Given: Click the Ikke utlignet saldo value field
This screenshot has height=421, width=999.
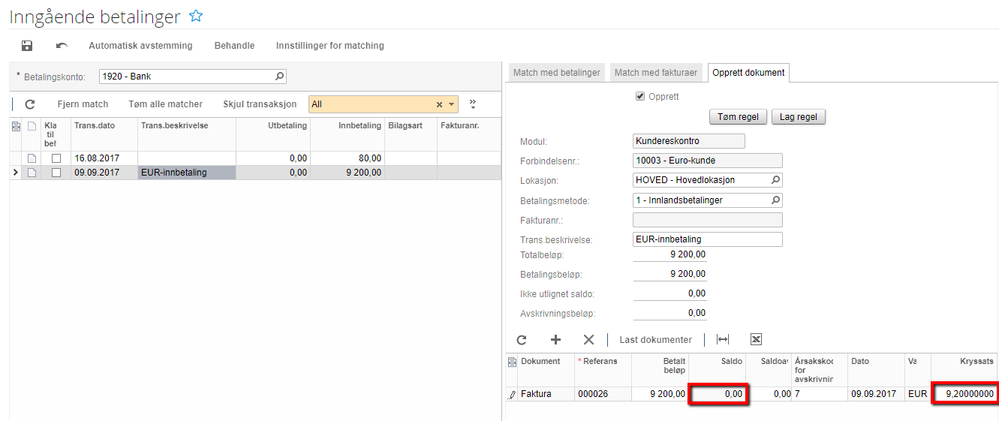Looking at the screenshot, I should [670, 294].
